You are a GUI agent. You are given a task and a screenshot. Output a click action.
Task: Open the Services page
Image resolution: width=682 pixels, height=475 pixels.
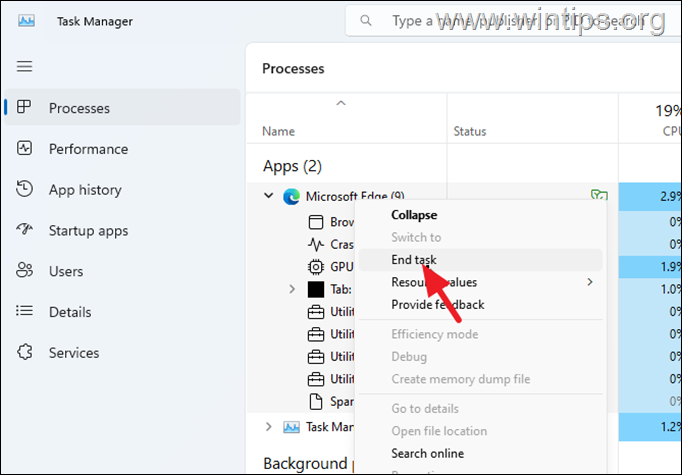tap(122, 352)
